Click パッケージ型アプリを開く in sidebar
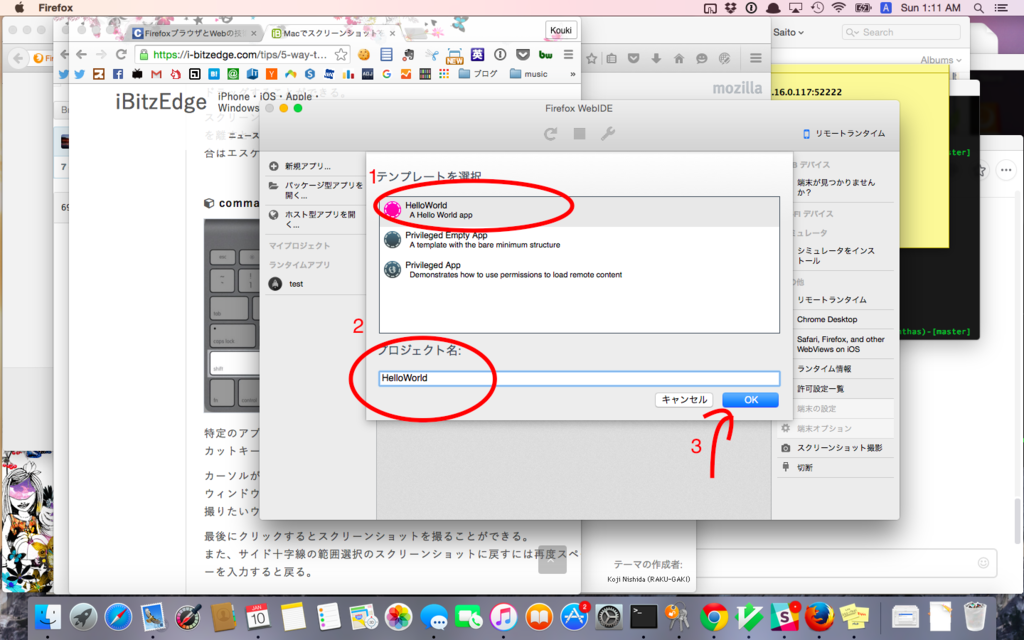This screenshot has height=640, width=1024. [316, 190]
